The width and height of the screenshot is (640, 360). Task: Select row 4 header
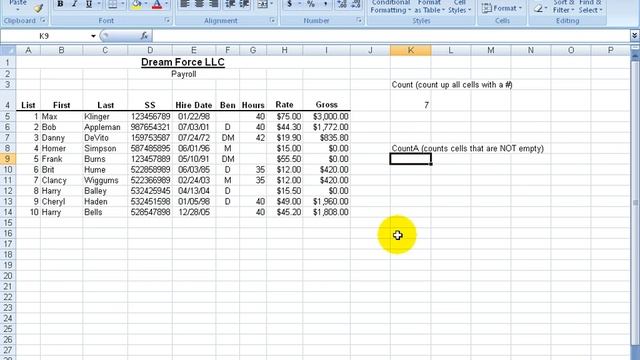8,100
